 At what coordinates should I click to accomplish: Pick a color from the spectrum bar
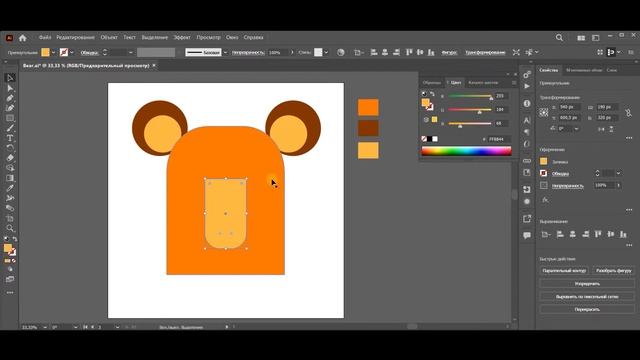(x=467, y=151)
